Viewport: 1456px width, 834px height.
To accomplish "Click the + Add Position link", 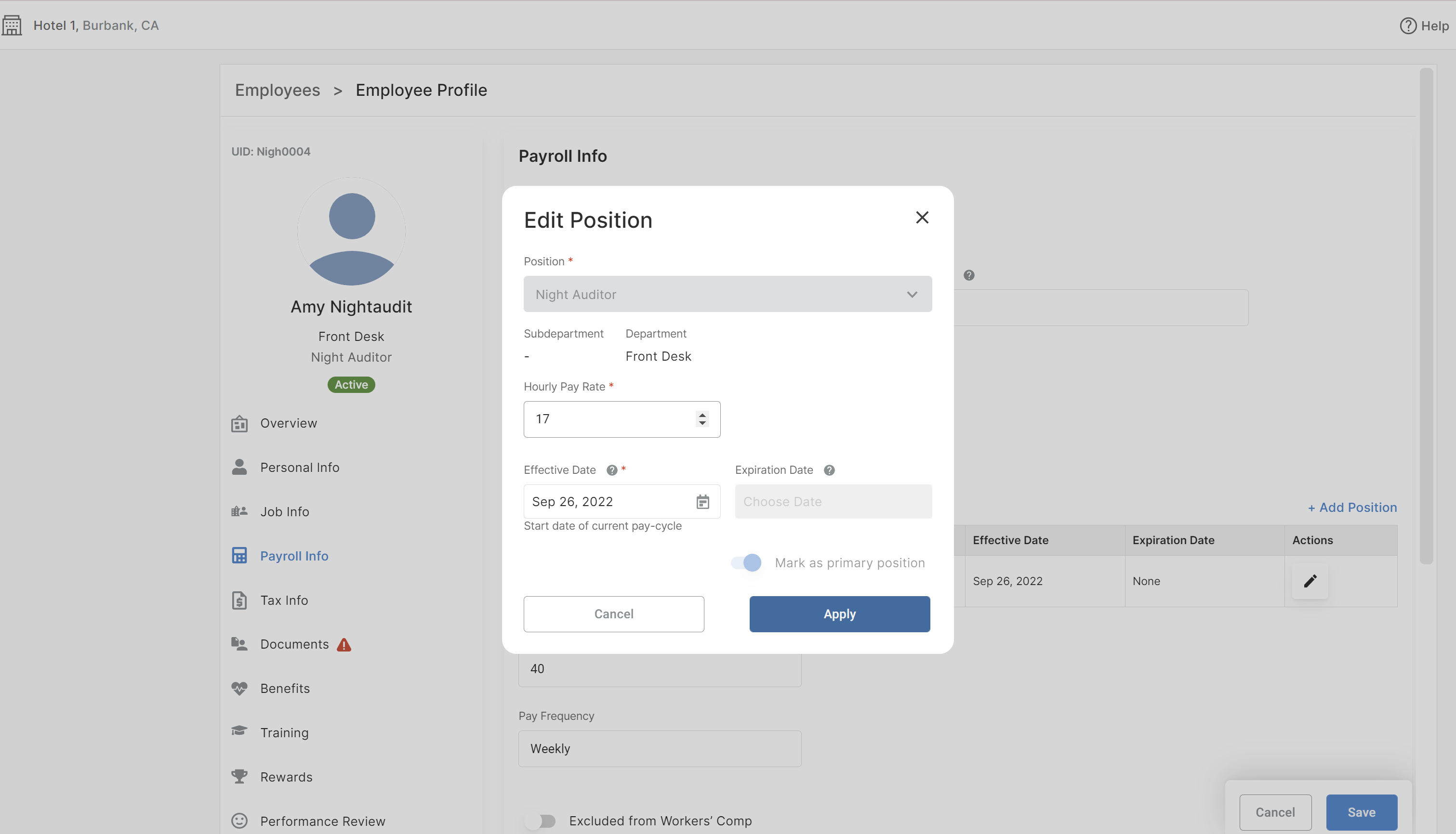I will [x=1352, y=508].
